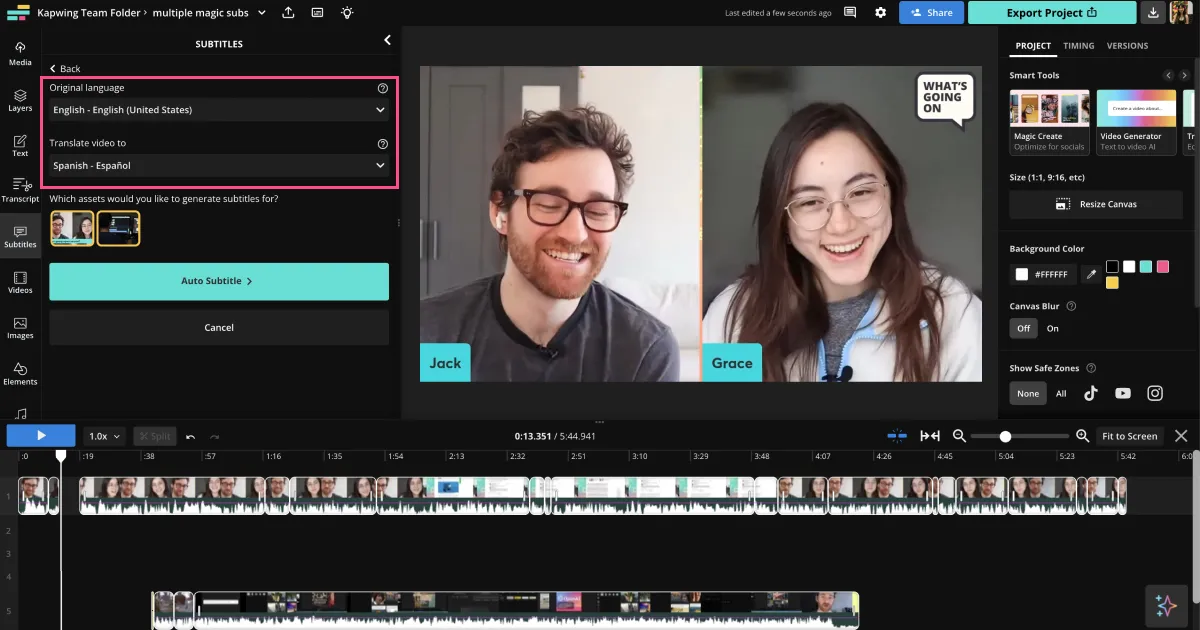Open the Layers panel

[20, 99]
